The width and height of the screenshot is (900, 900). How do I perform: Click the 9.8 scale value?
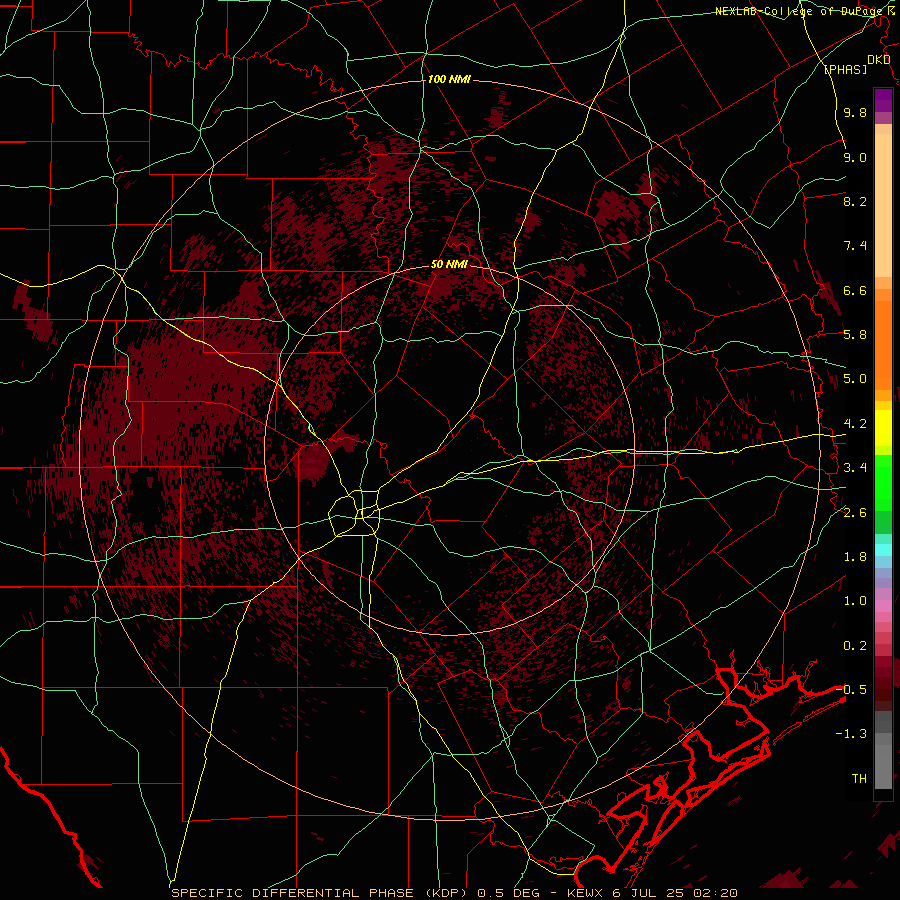855,112
